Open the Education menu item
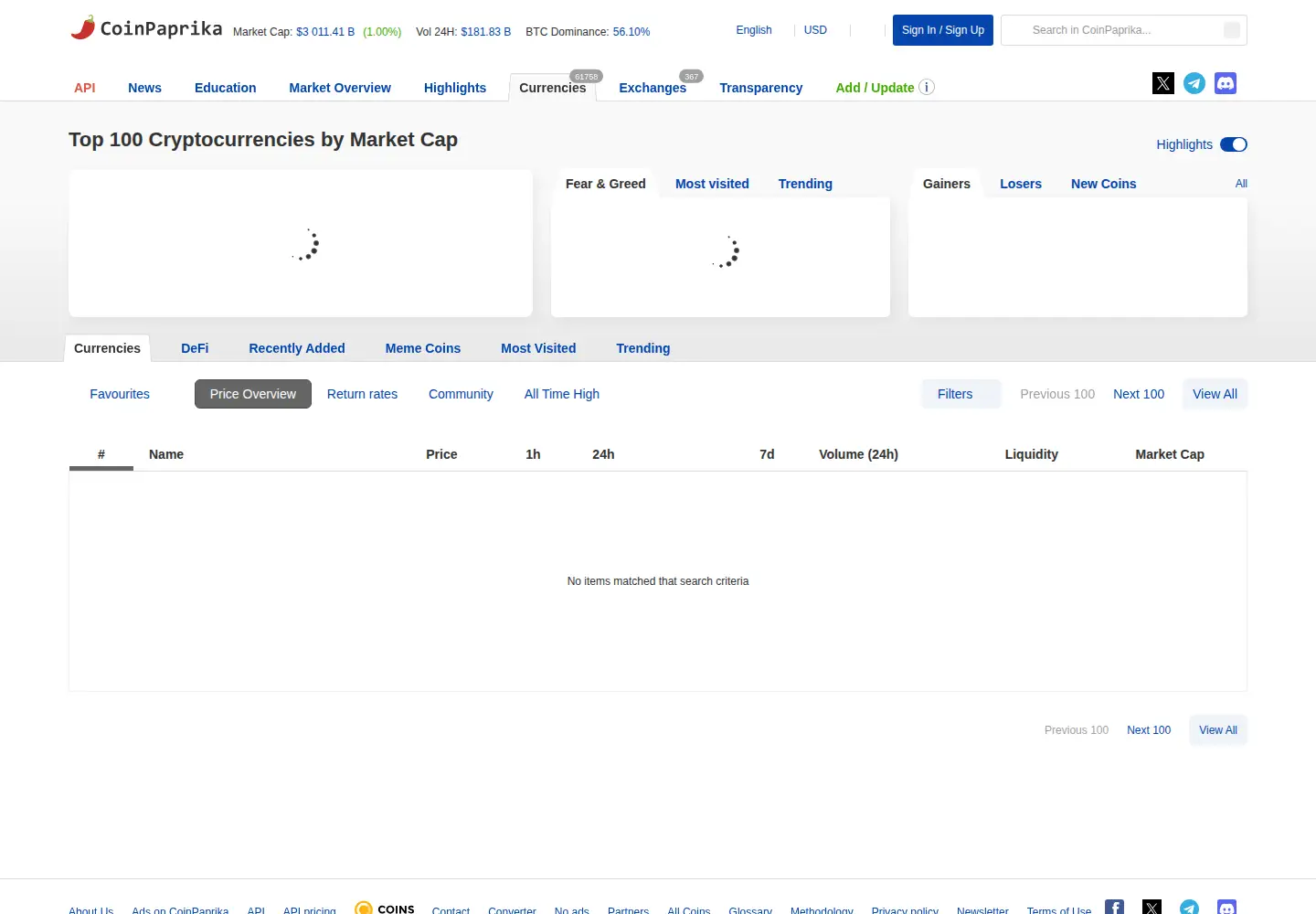The height and width of the screenshot is (914, 1316). click(225, 88)
